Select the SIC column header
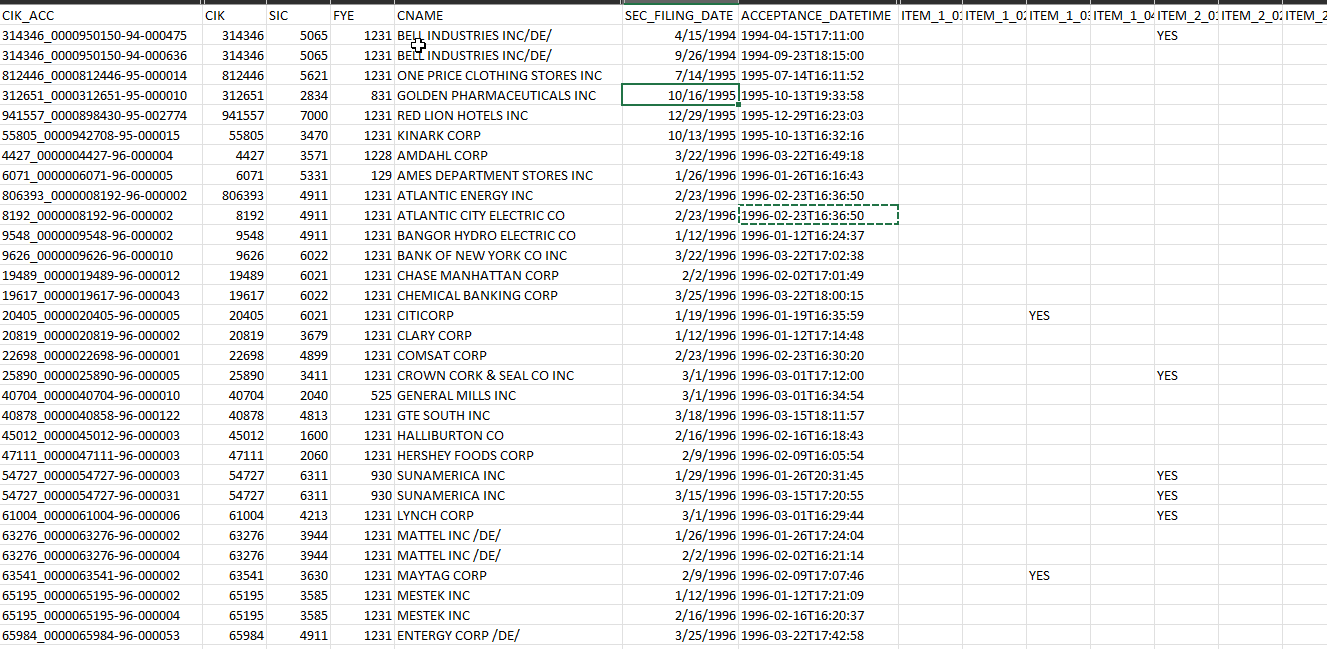 coord(295,14)
